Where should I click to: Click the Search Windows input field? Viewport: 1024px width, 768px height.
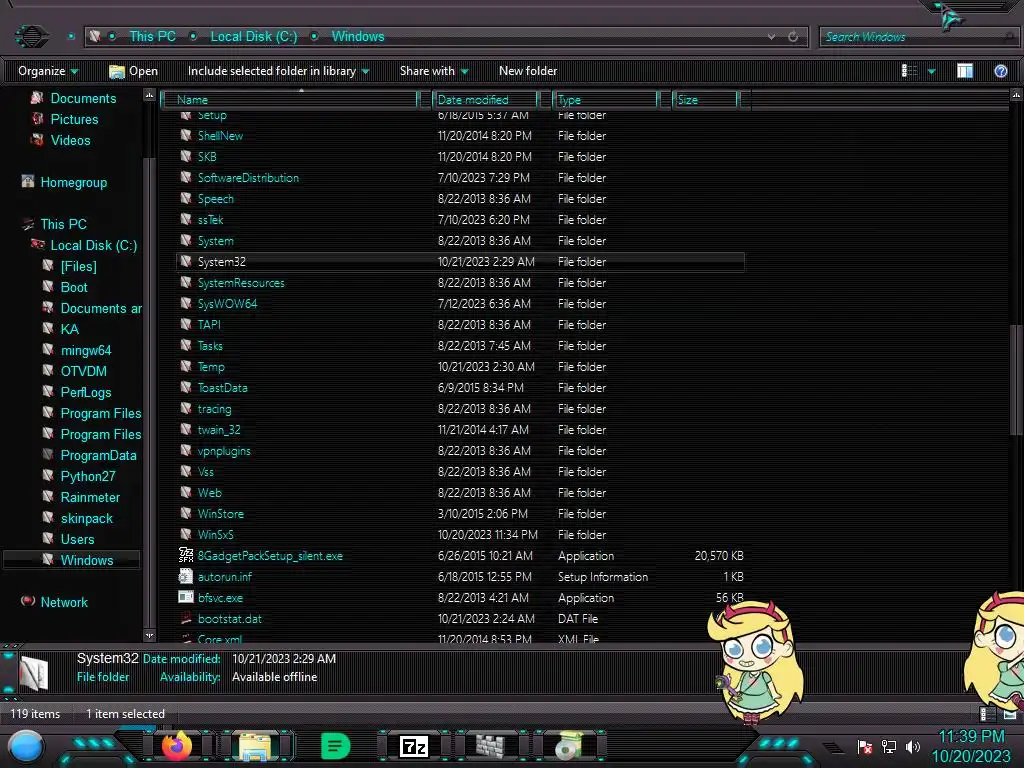(x=919, y=37)
